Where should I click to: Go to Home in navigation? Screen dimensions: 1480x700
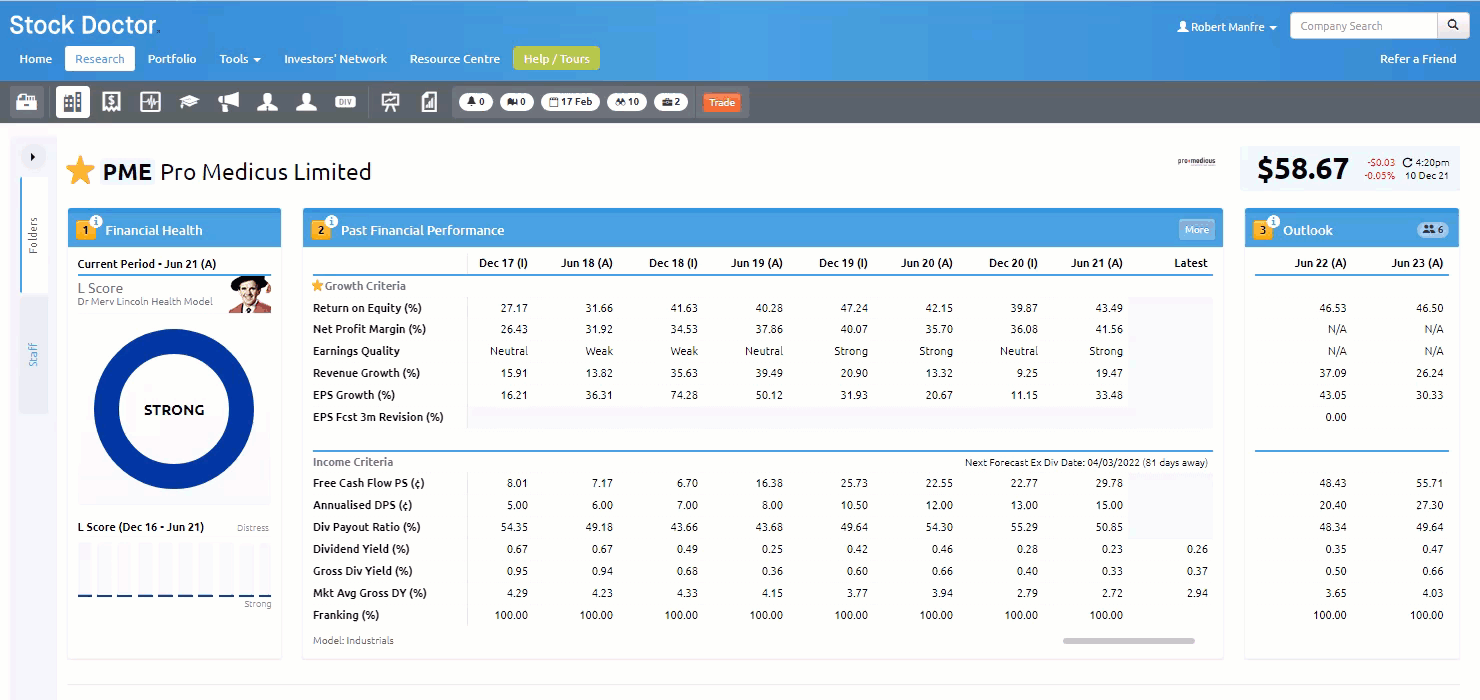(36, 59)
